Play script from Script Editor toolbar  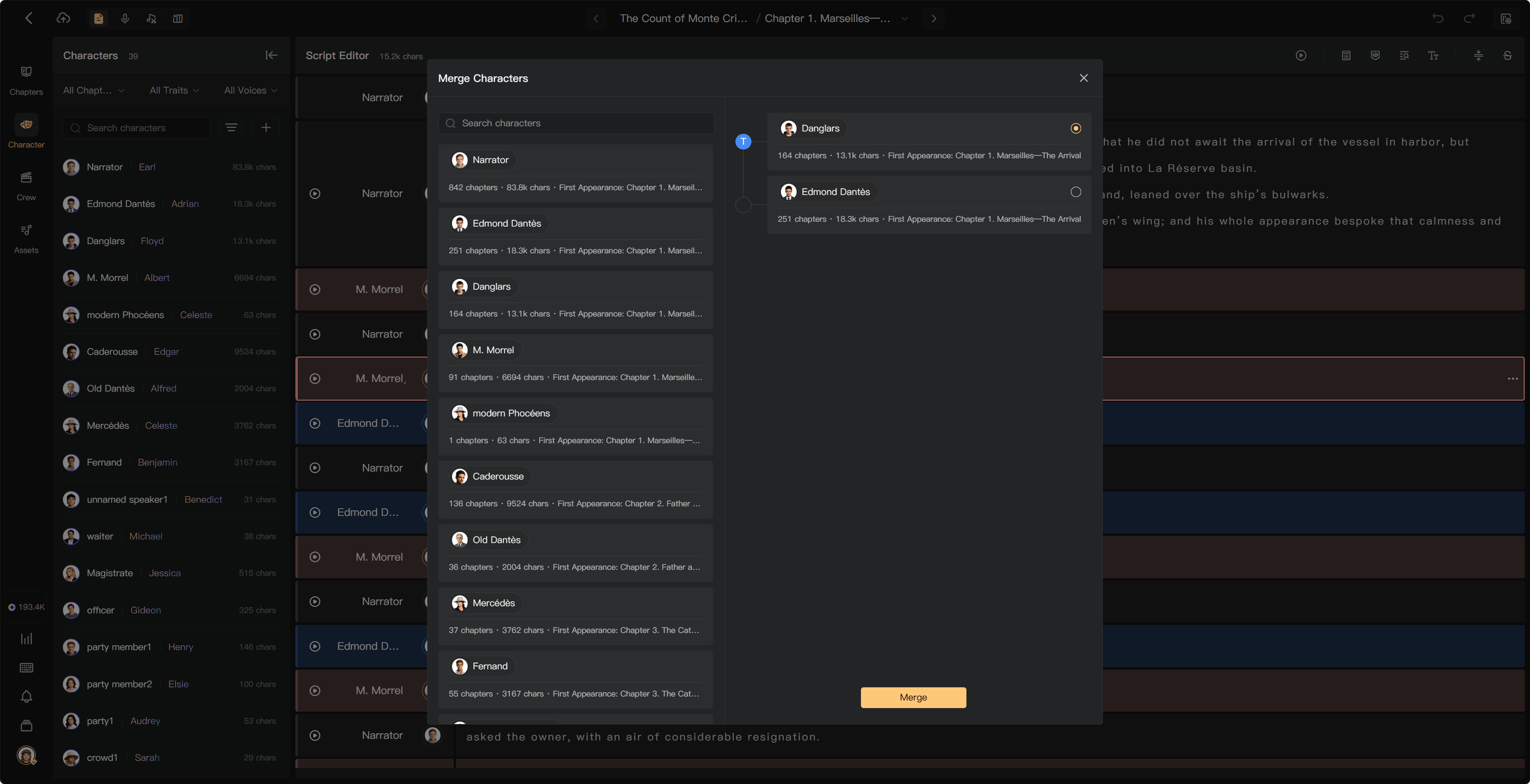(x=1301, y=55)
